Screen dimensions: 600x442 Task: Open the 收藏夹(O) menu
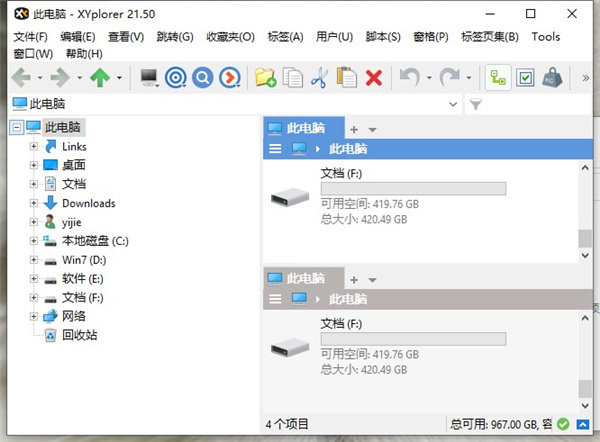(230, 37)
